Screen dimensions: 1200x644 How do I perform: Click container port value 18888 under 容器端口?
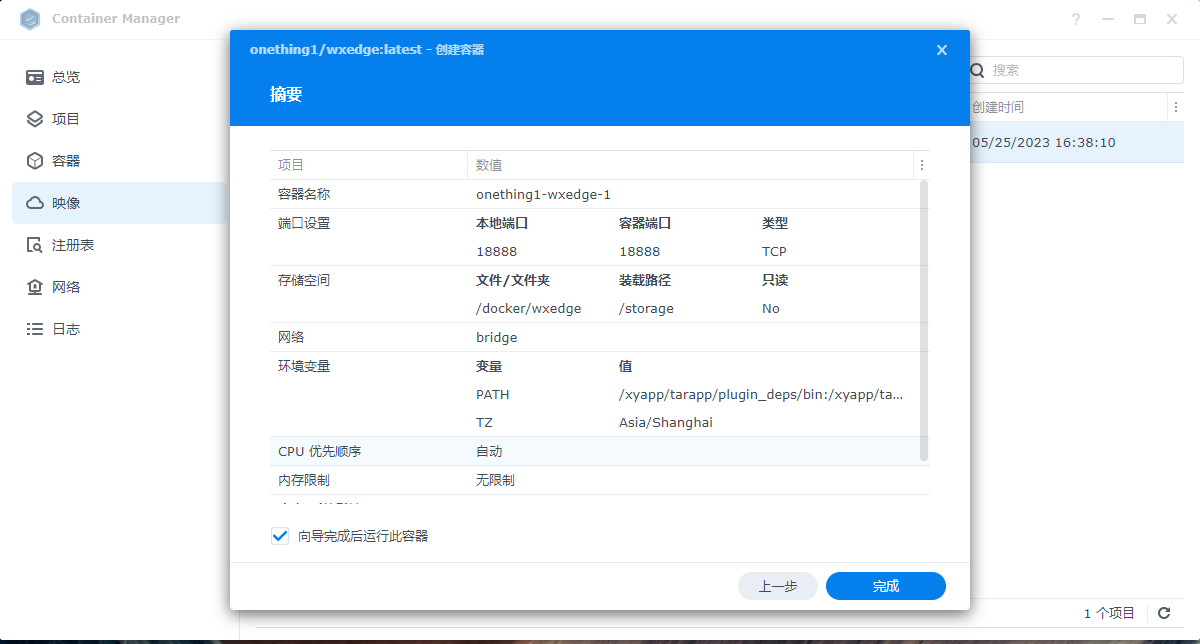click(640, 252)
